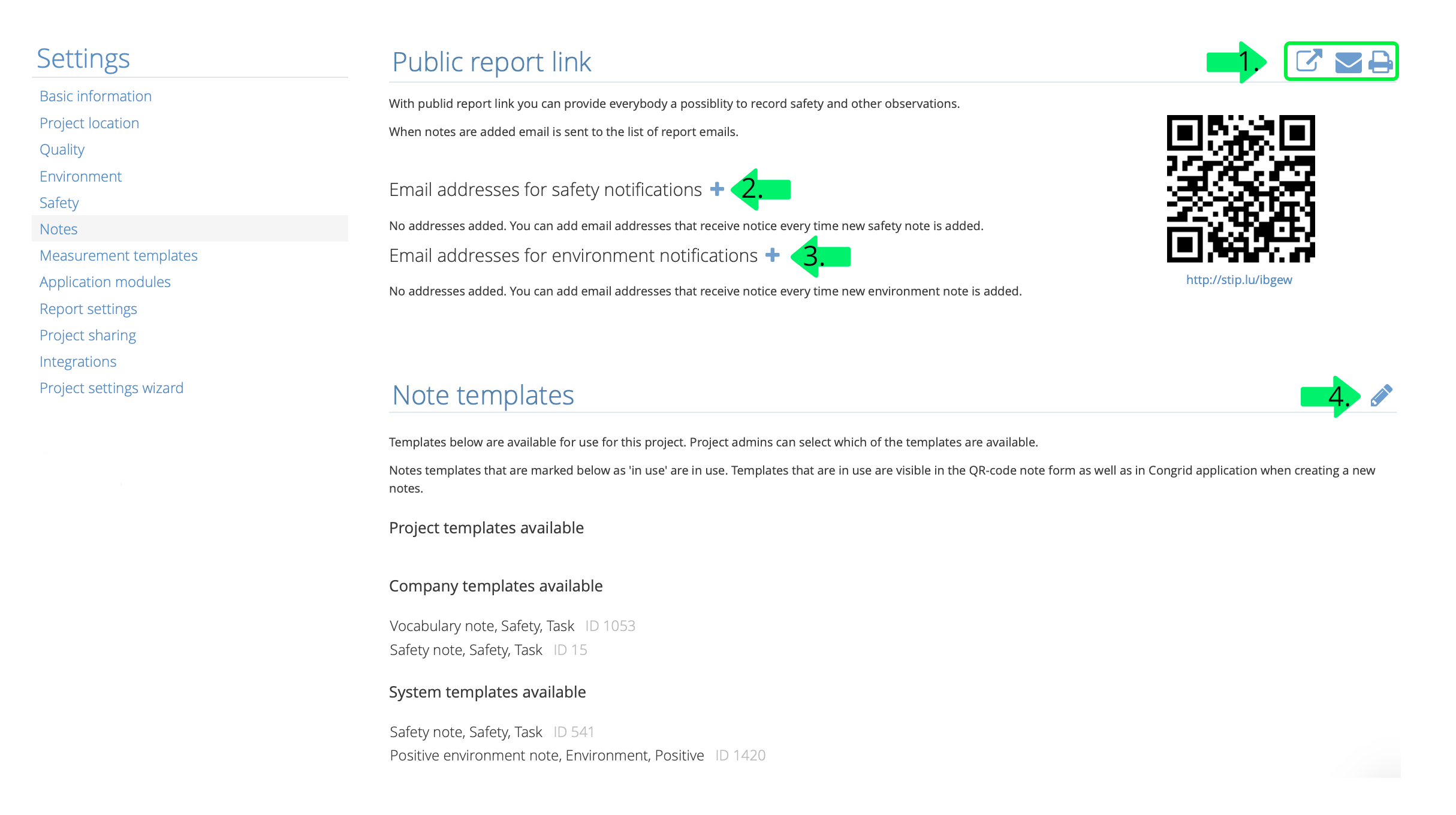Select the Quality settings item
This screenshot has width=1456, height=815.
click(x=62, y=149)
